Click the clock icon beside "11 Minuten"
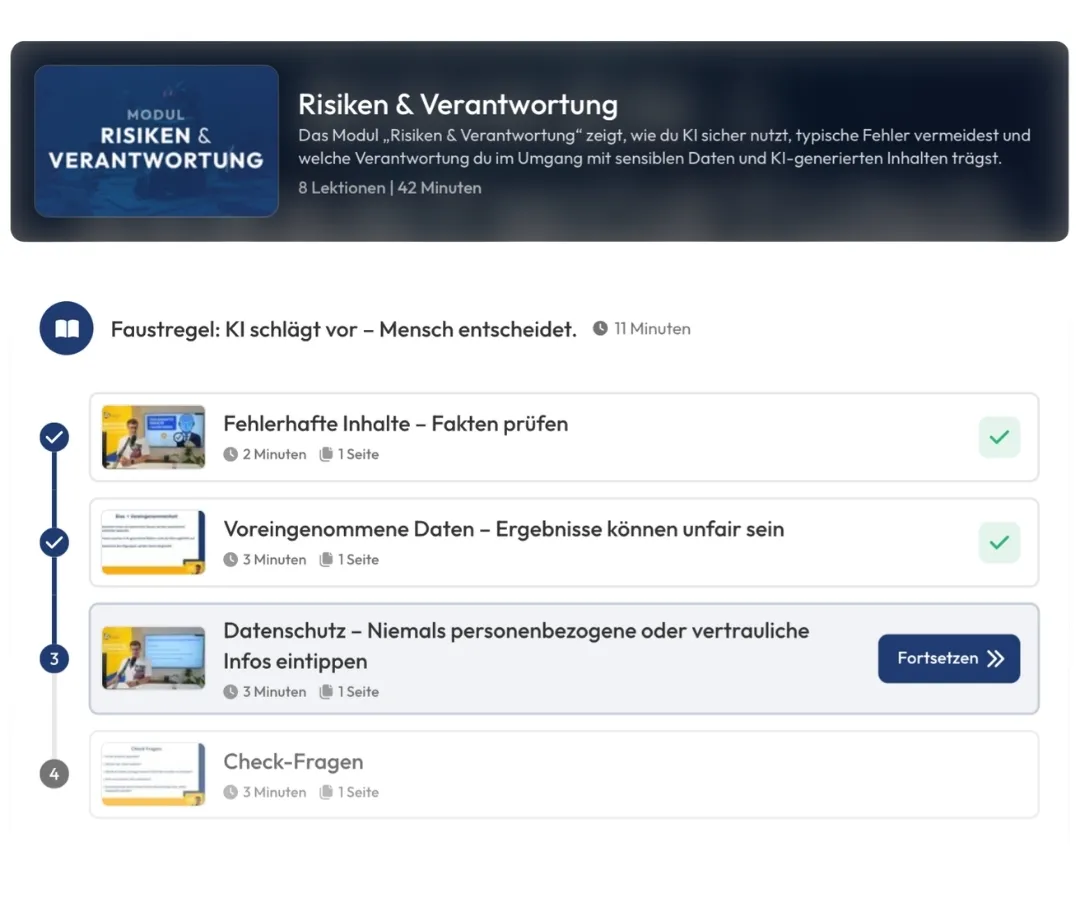1080x900 pixels. point(600,328)
